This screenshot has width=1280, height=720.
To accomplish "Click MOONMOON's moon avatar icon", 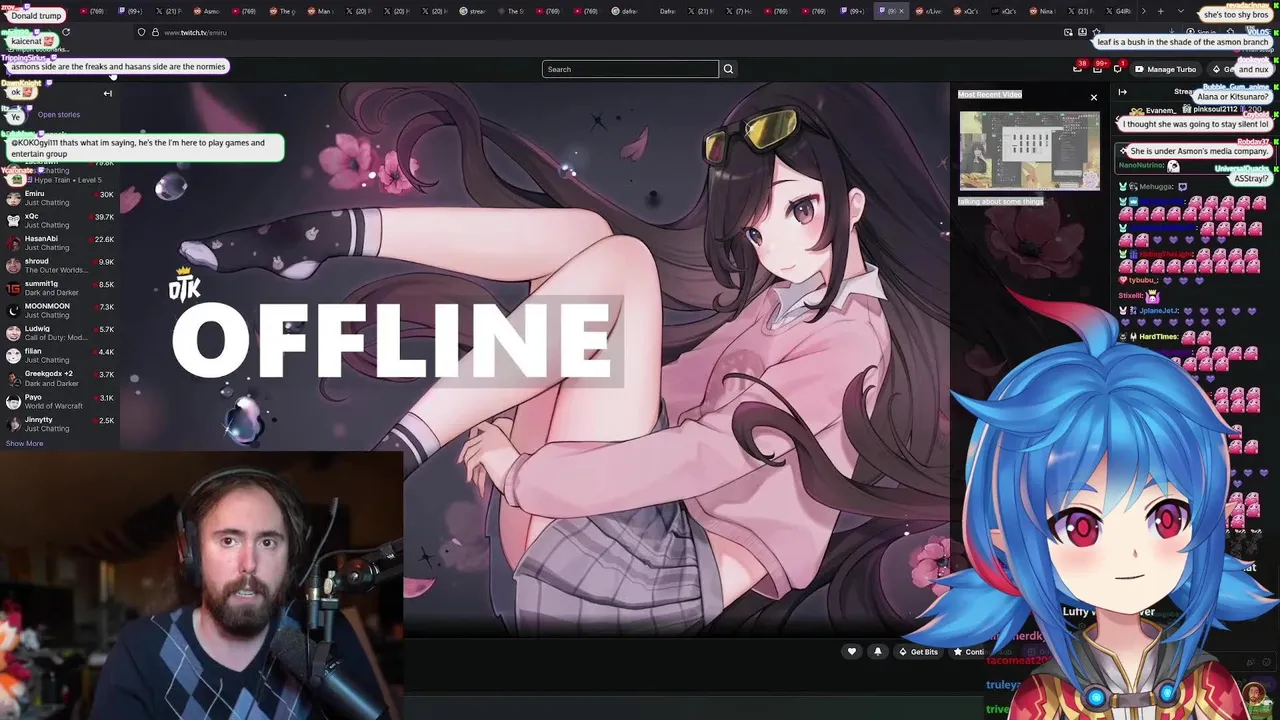I will pos(13,310).
